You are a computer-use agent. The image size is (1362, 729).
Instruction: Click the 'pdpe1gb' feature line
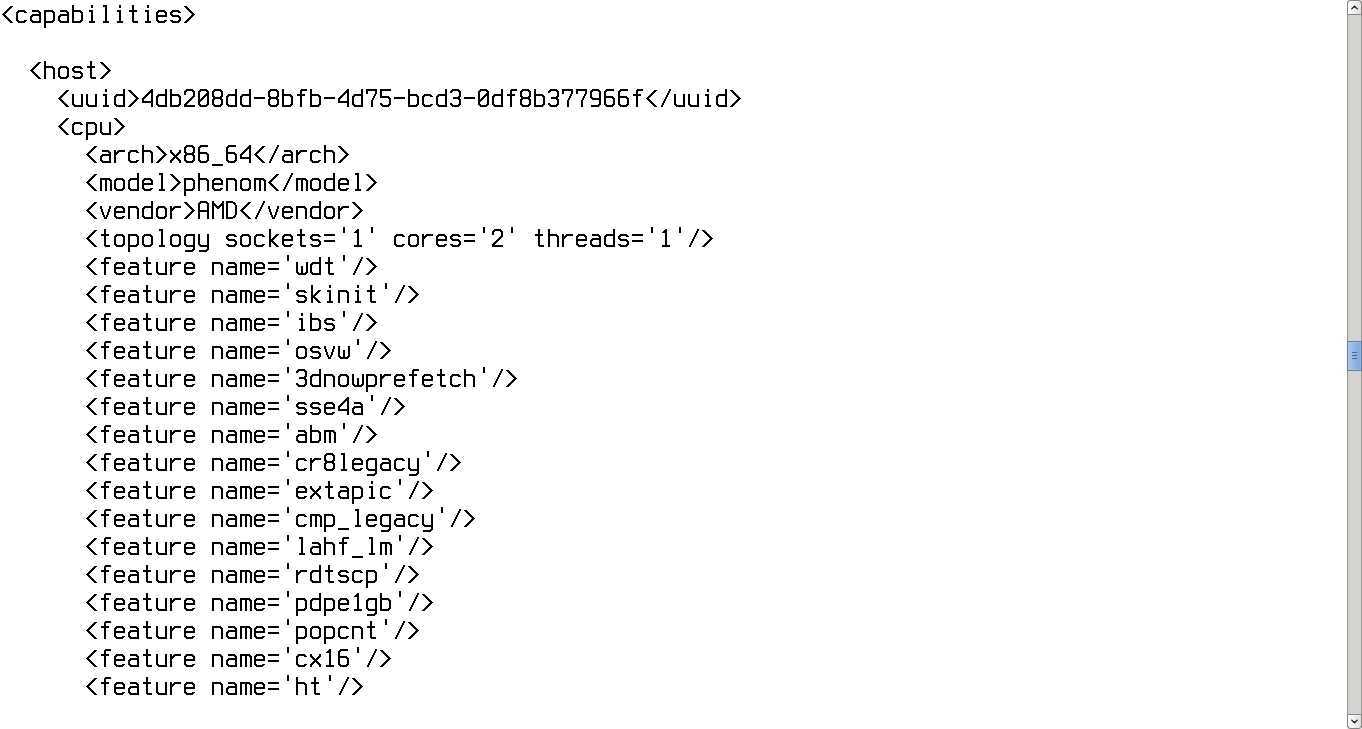point(259,603)
